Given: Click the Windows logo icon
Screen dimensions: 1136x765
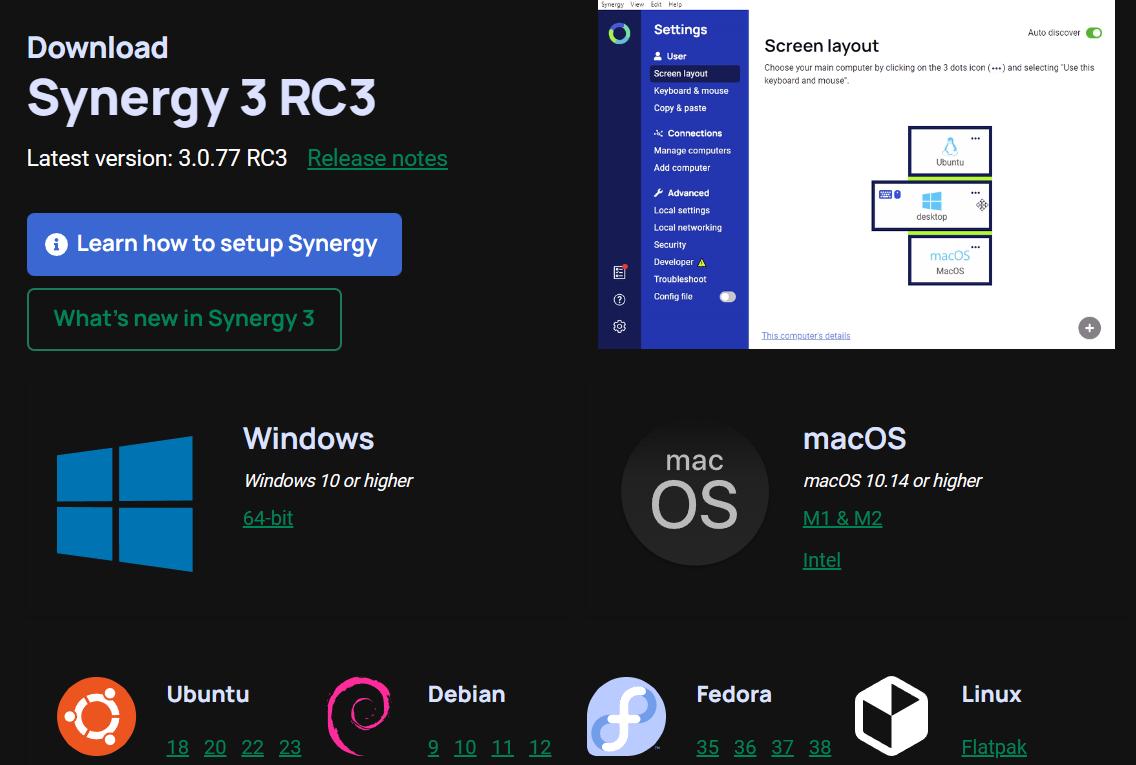Looking at the screenshot, I should 125,503.
